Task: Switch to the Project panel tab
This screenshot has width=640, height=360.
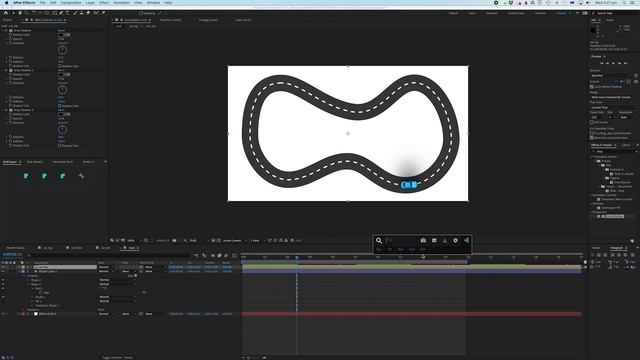Action: click(7, 20)
